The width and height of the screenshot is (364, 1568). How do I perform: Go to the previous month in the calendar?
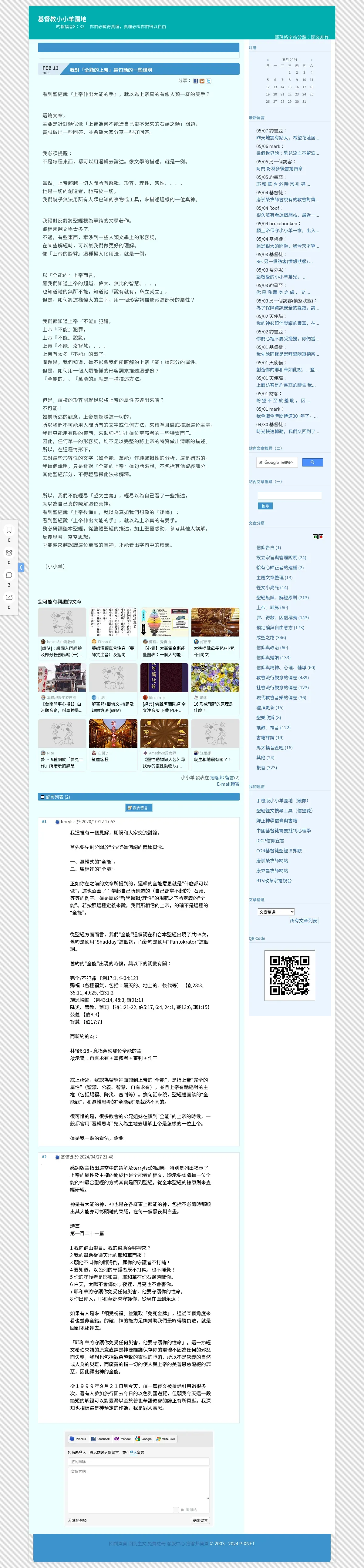(267, 60)
